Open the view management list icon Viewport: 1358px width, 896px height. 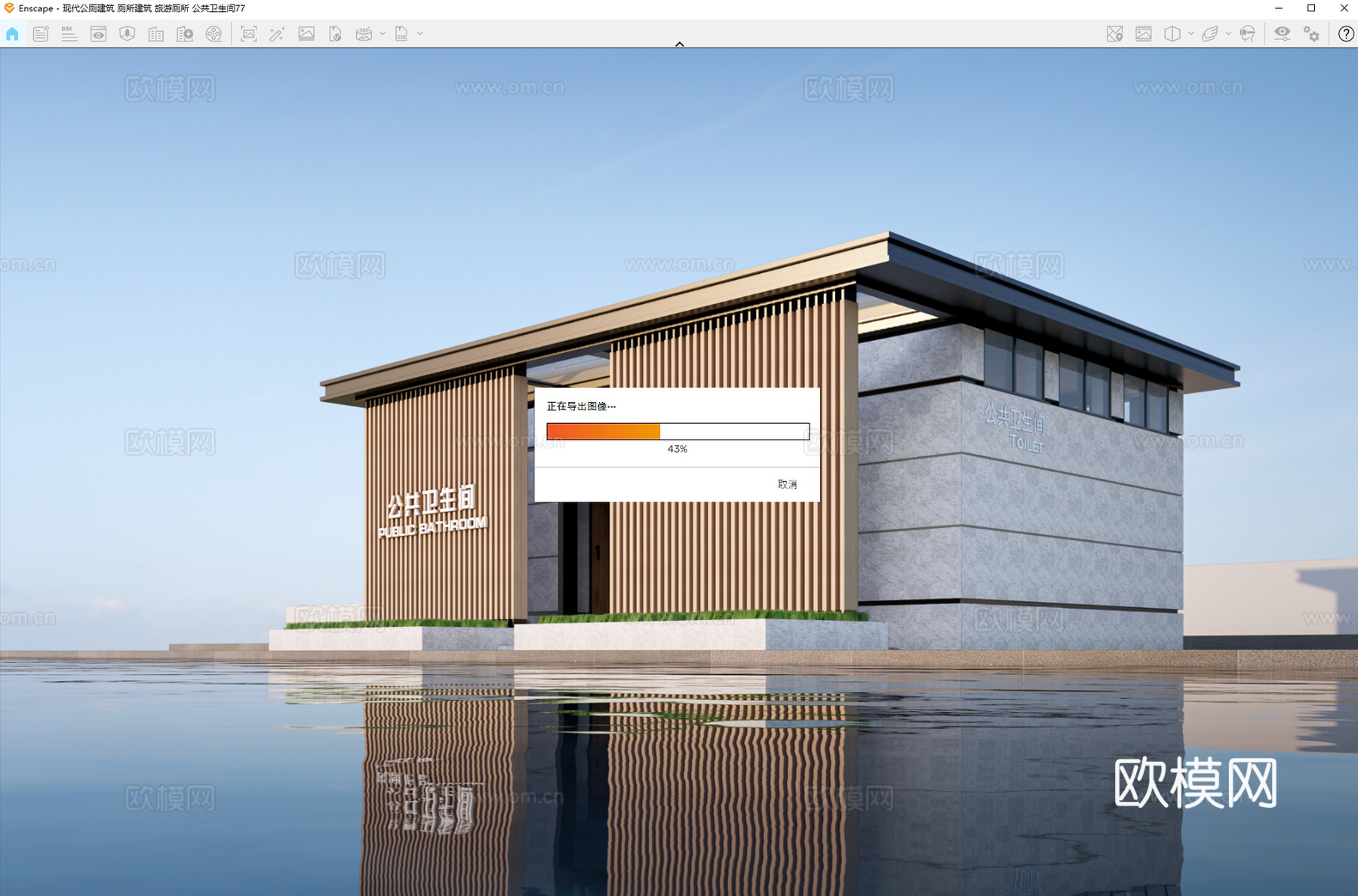point(41,34)
